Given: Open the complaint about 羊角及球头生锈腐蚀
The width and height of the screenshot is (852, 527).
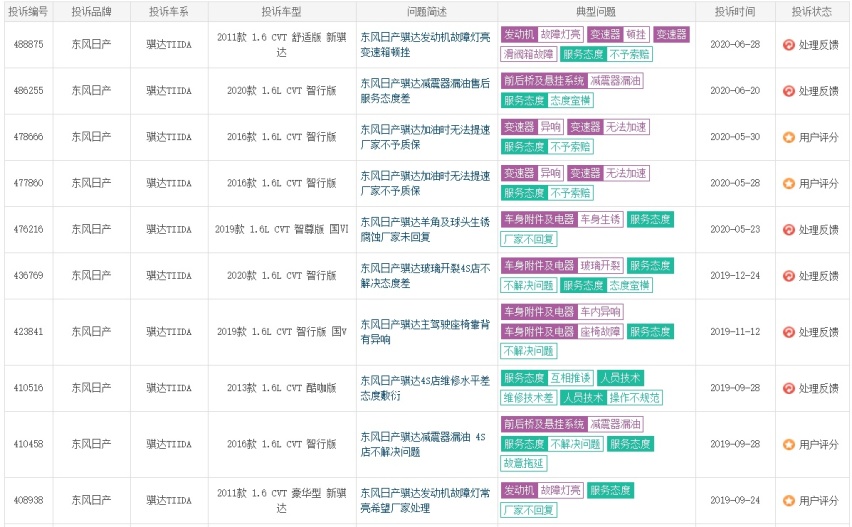Looking at the screenshot, I should (425, 229).
